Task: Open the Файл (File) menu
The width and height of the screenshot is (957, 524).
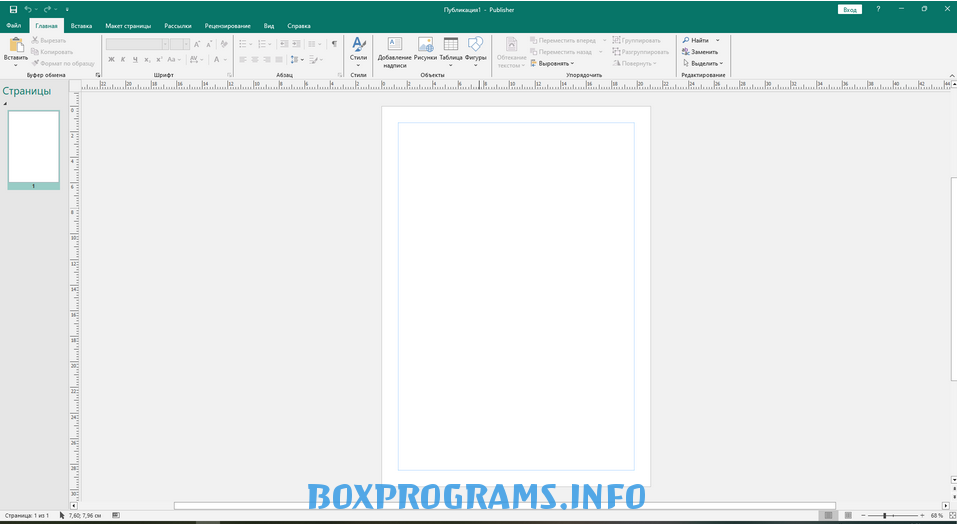Action: [13, 25]
